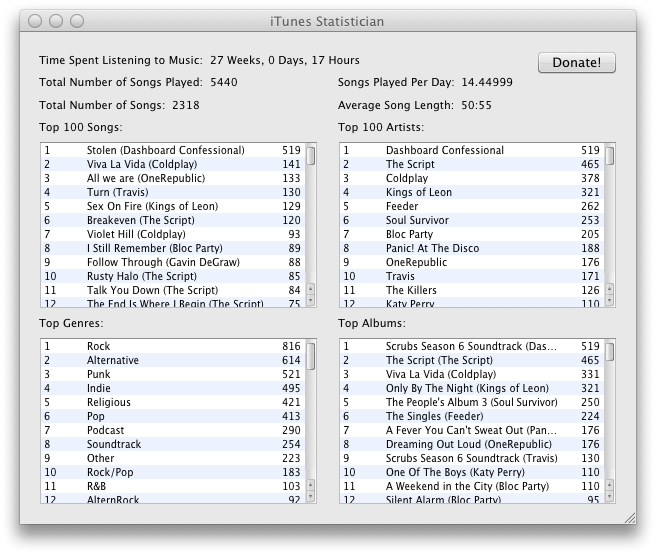
Task: Select the Alternative genre row
Action: [173, 360]
